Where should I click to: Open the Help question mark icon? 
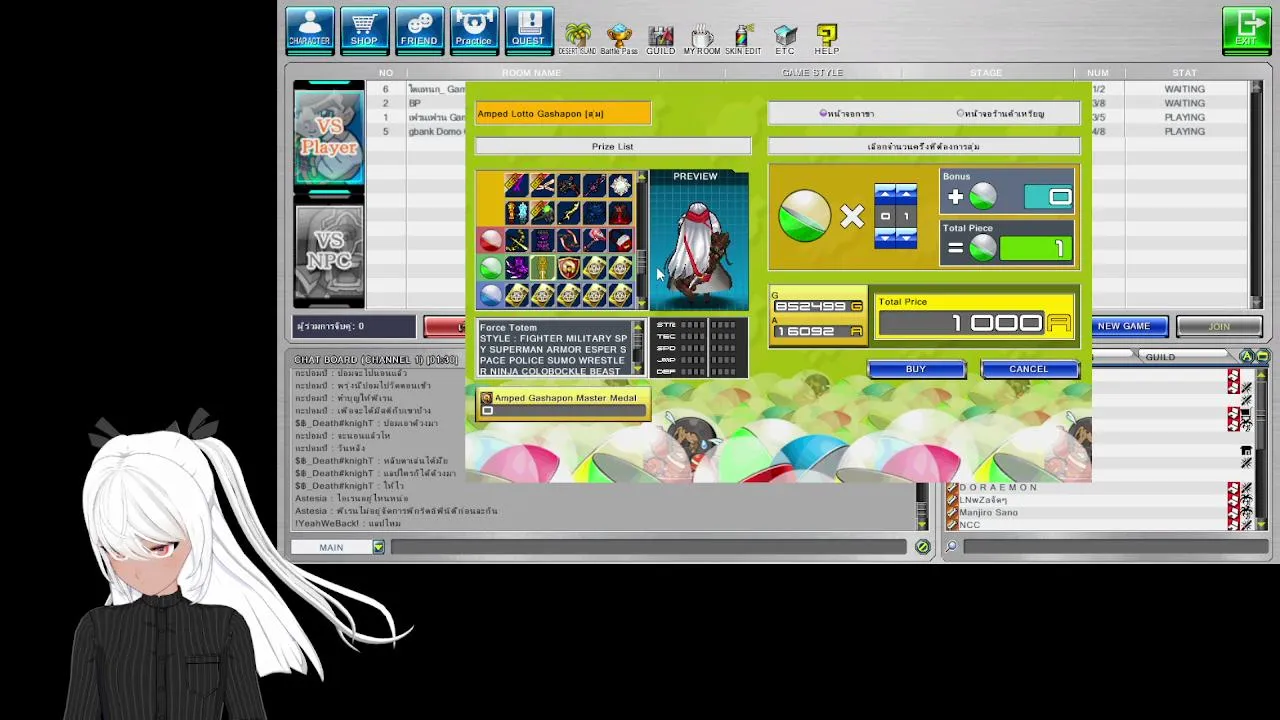coord(826,38)
